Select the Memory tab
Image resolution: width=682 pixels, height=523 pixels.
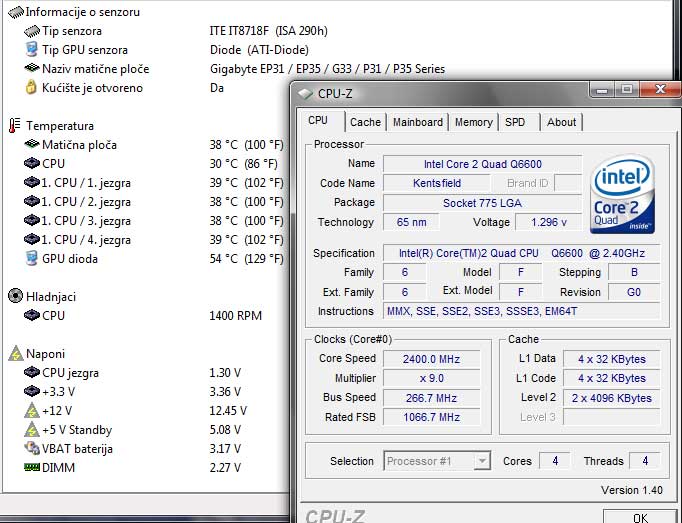pyautogui.click(x=473, y=122)
